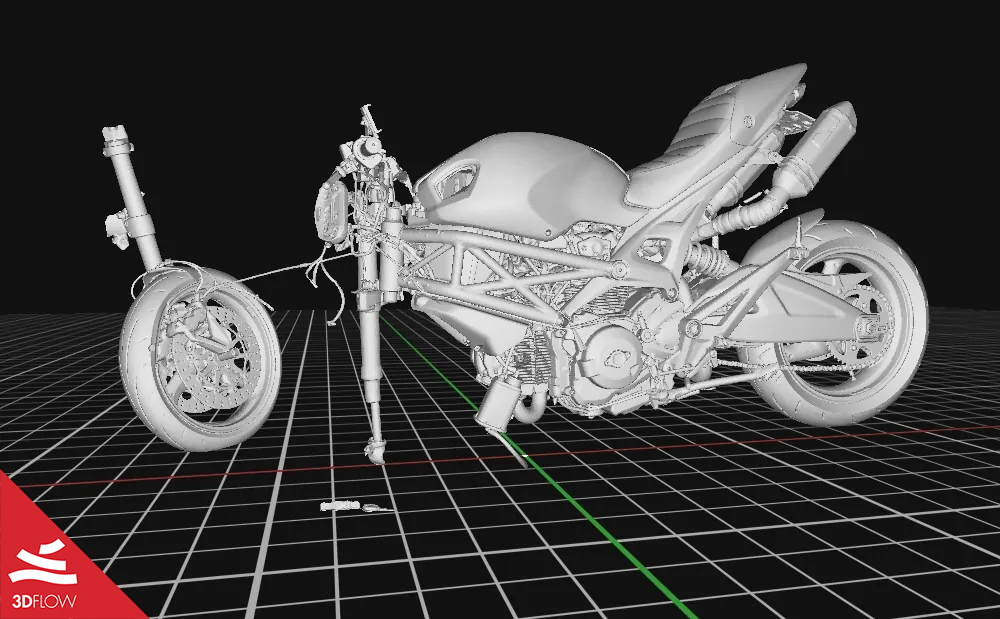The height and width of the screenshot is (619, 1000).
Task: Select the detached front wheel of the model
Action: tap(200, 358)
